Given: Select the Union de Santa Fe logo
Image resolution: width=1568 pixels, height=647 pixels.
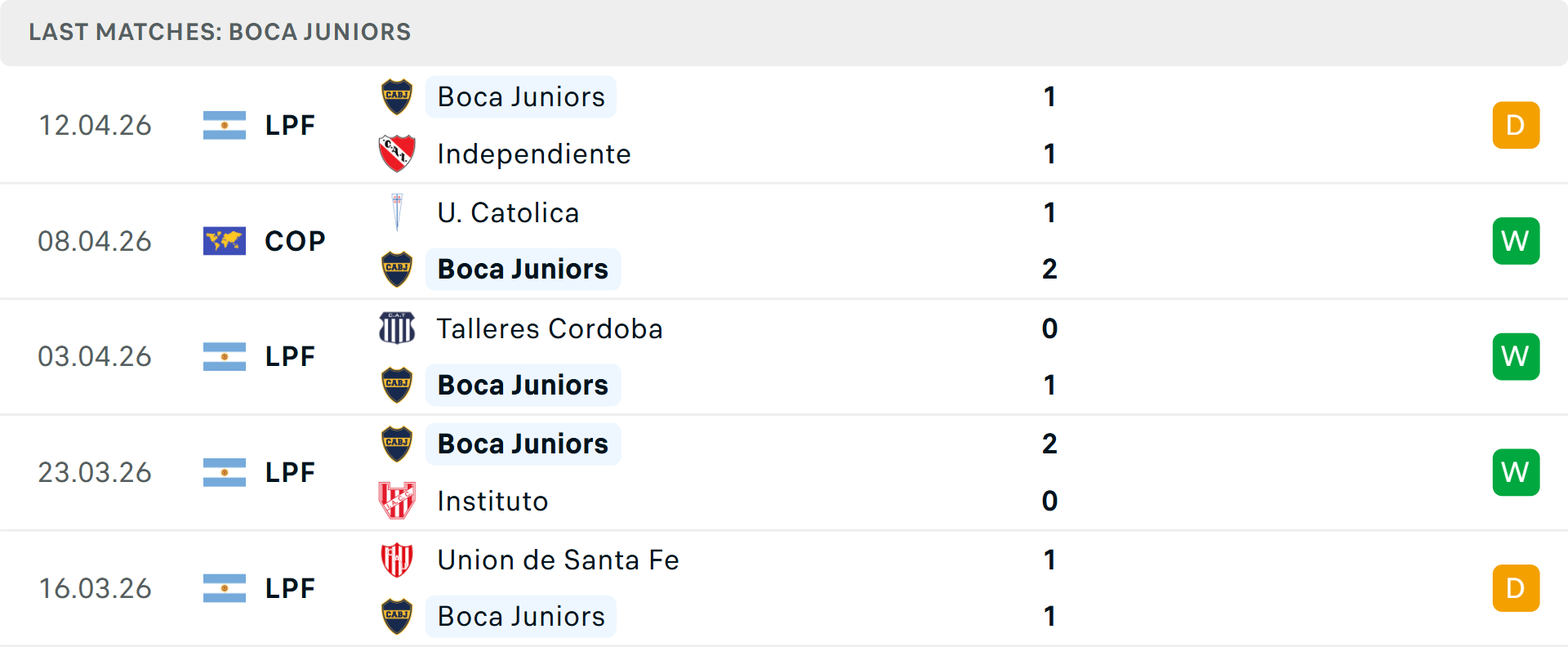Looking at the screenshot, I should click(397, 560).
